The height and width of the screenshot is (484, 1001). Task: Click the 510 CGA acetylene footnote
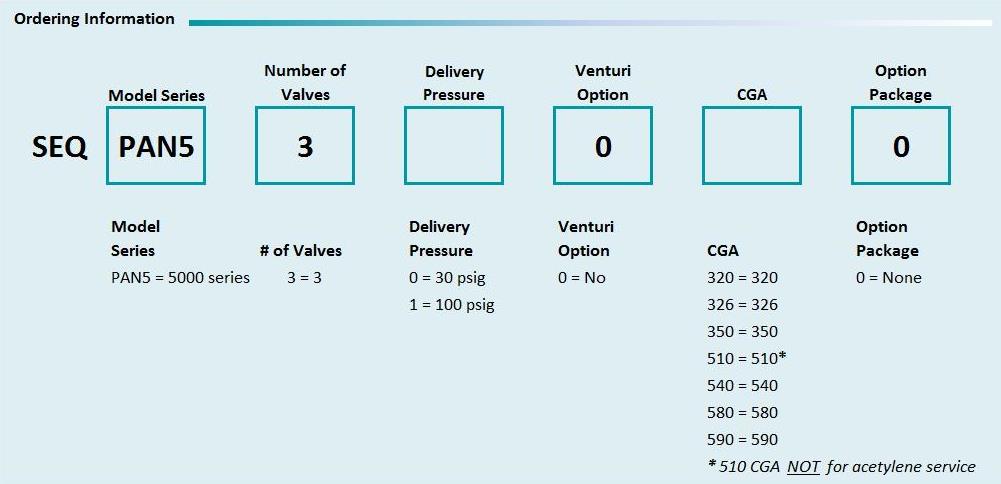click(x=841, y=466)
